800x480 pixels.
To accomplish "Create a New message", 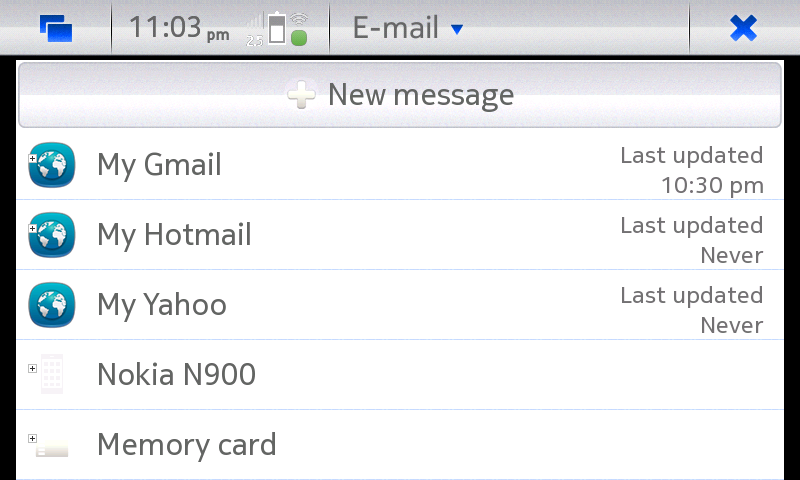I will point(400,95).
